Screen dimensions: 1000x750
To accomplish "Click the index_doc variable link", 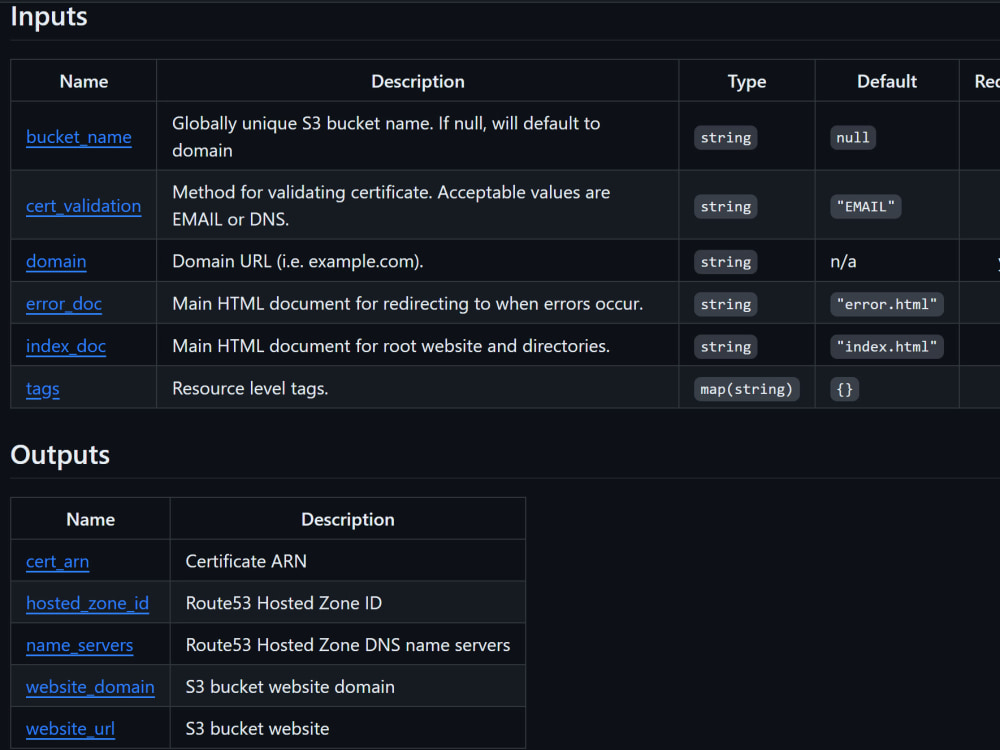I will [66, 346].
